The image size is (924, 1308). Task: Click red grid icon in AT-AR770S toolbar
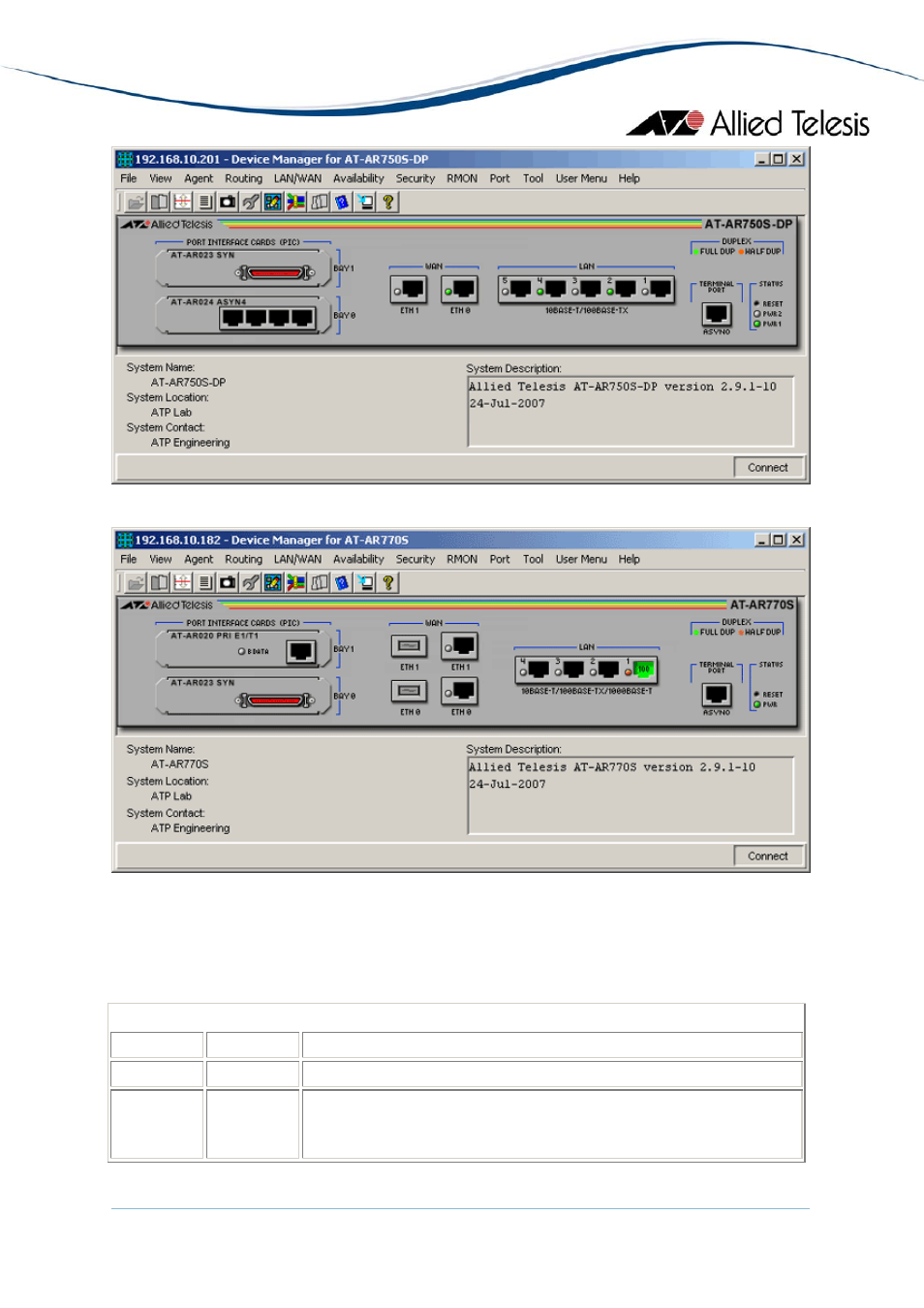(x=182, y=582)
